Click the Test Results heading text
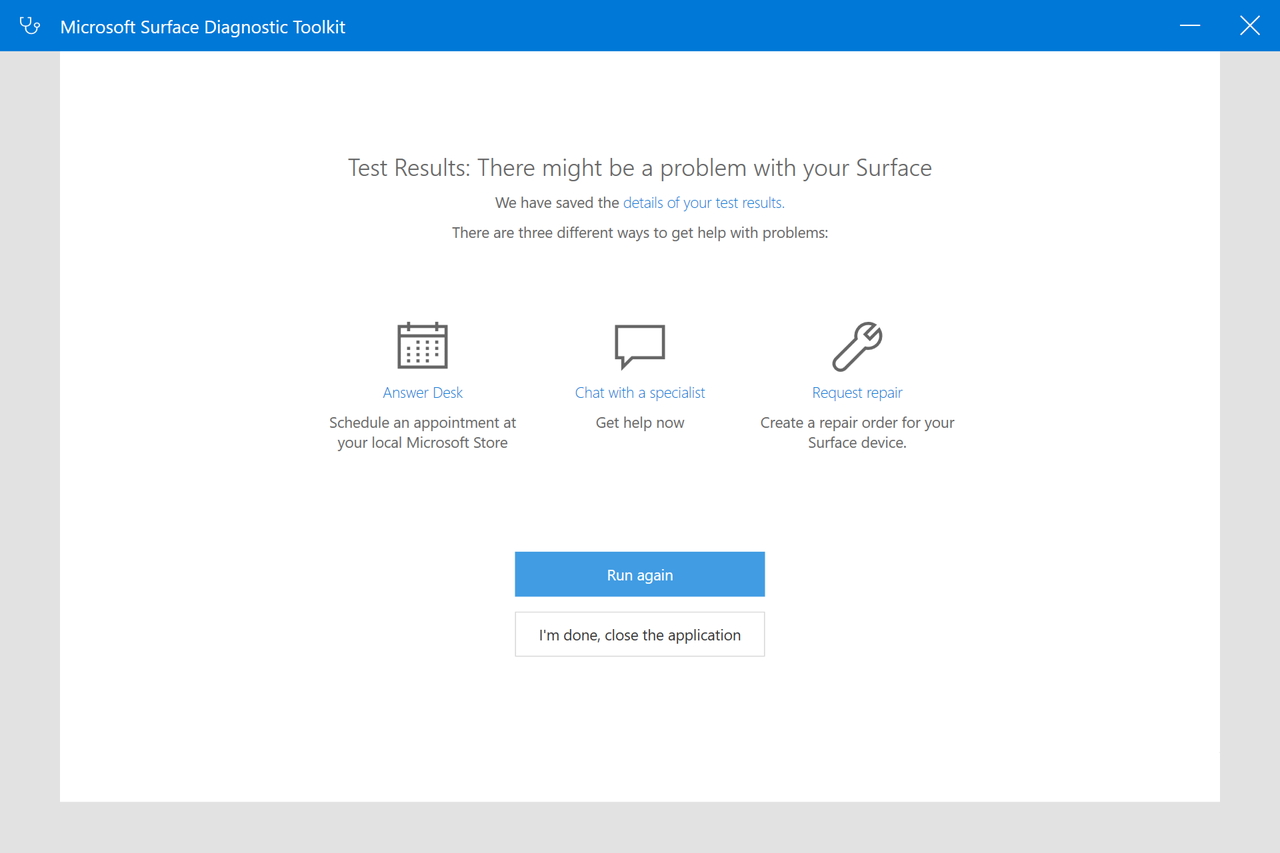This screenshot has height=853, width=1280. pos(640,168)
